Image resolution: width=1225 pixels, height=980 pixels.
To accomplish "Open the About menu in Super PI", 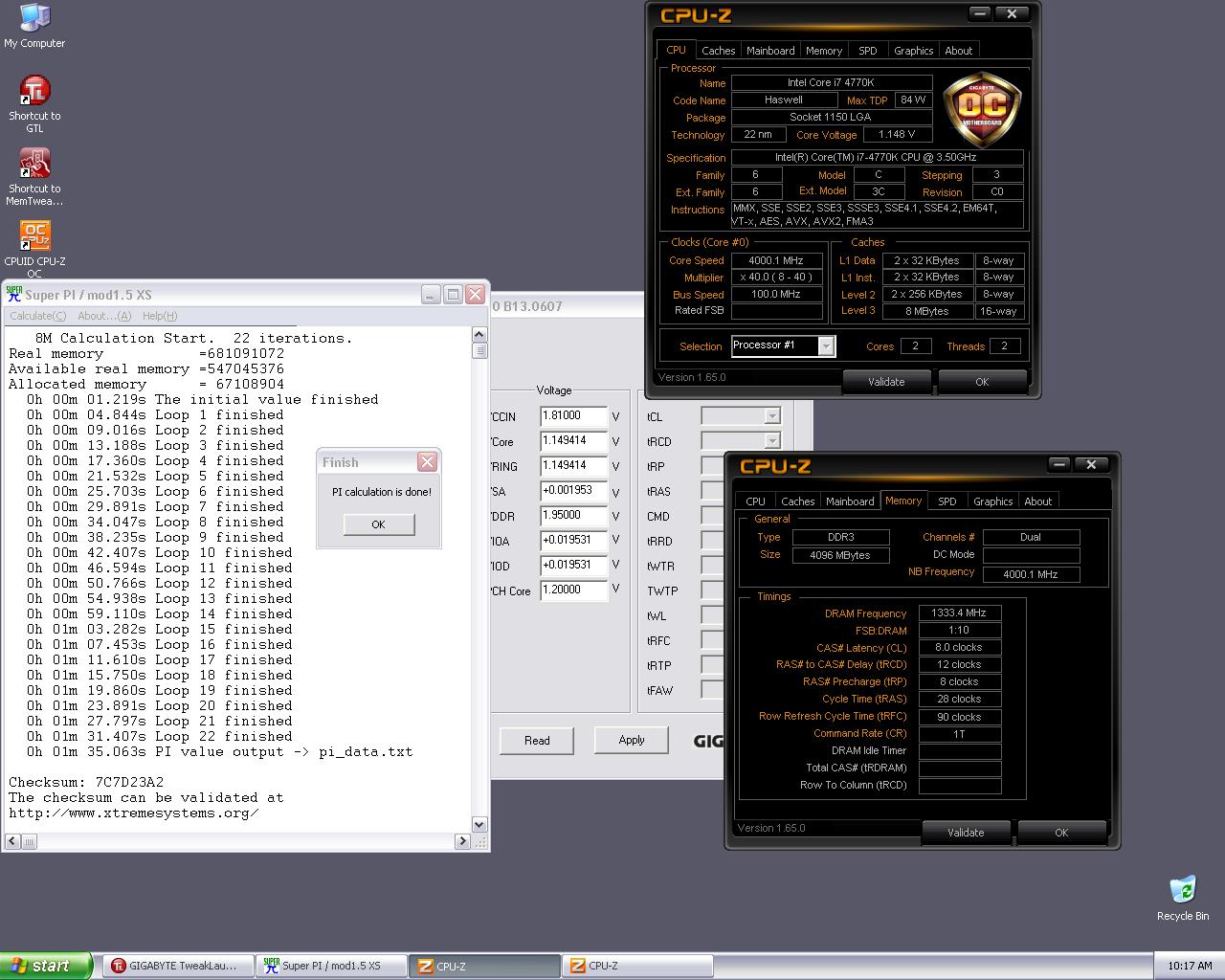I will click(x=104, y=316).
